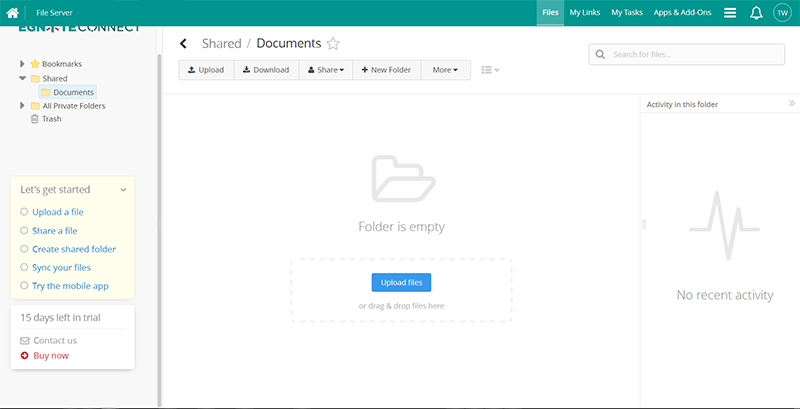
Task: Click the drag & drop files area
Action: [x=401, y=291]
